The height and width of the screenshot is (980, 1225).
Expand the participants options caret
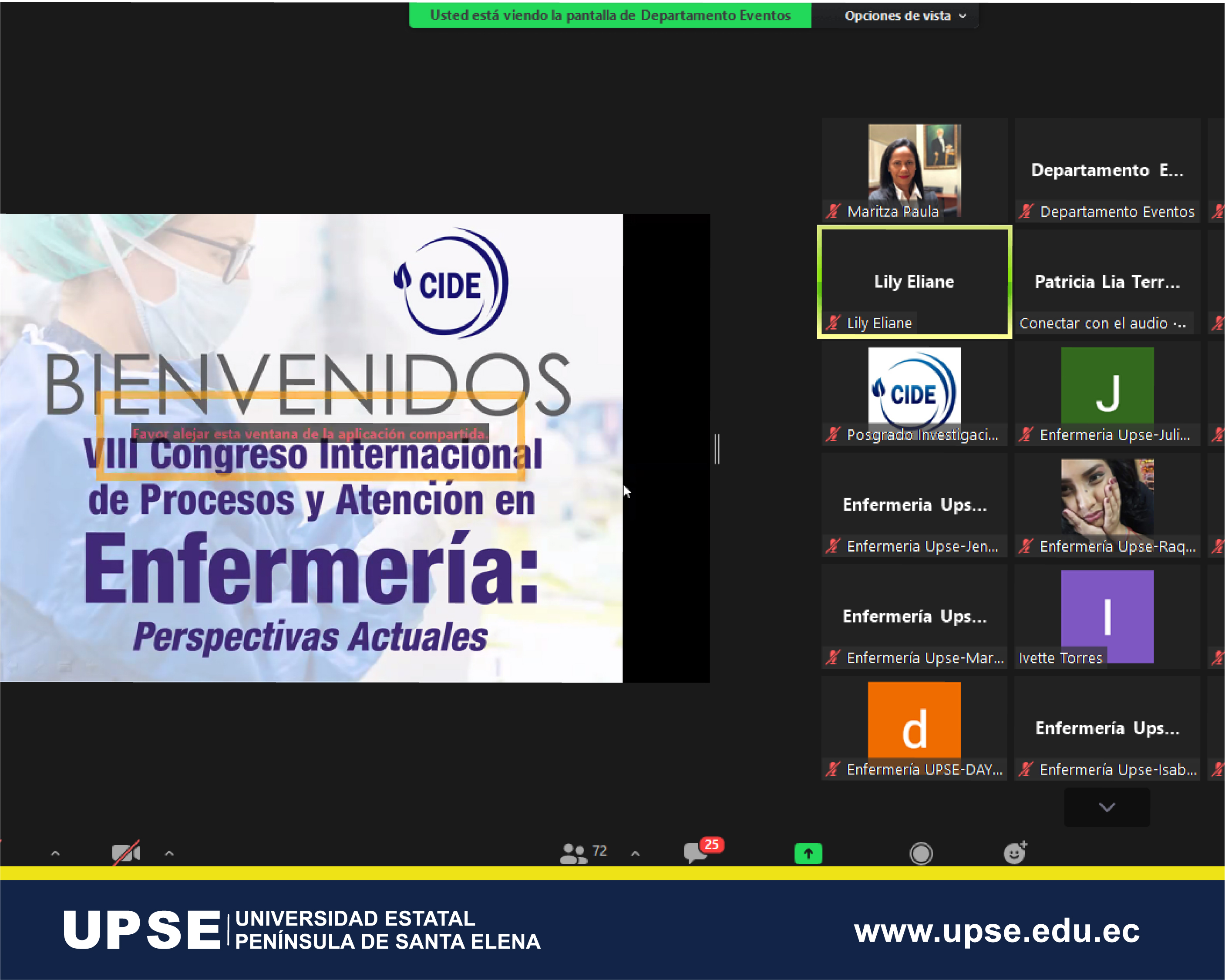click(x=635, y=853)
